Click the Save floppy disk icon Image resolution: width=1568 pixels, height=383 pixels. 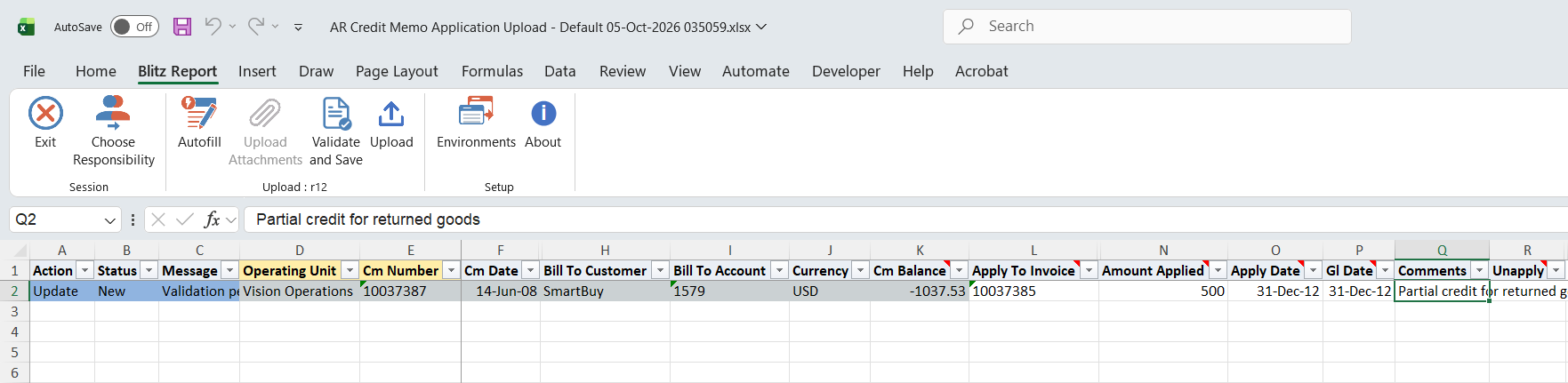click(x=182, y=27)
